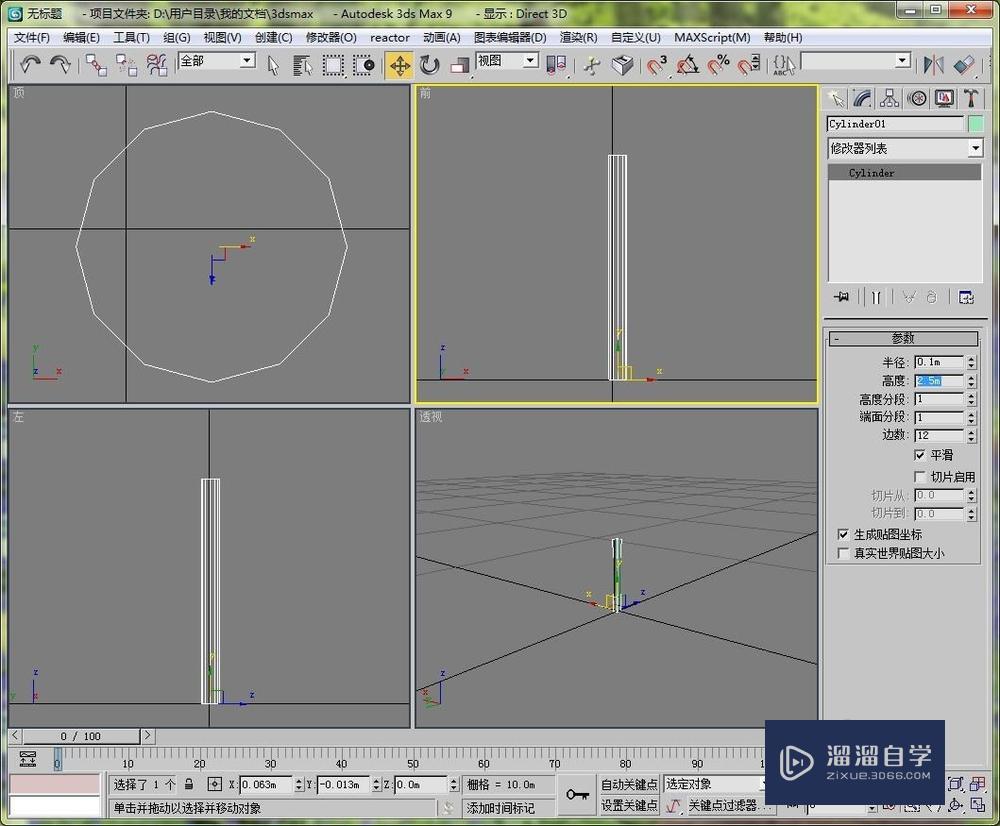Image resolution: width=1000 pixels, height=826 pixels.
Task: Click the 设置关键点 button
Action: (629, 805)
